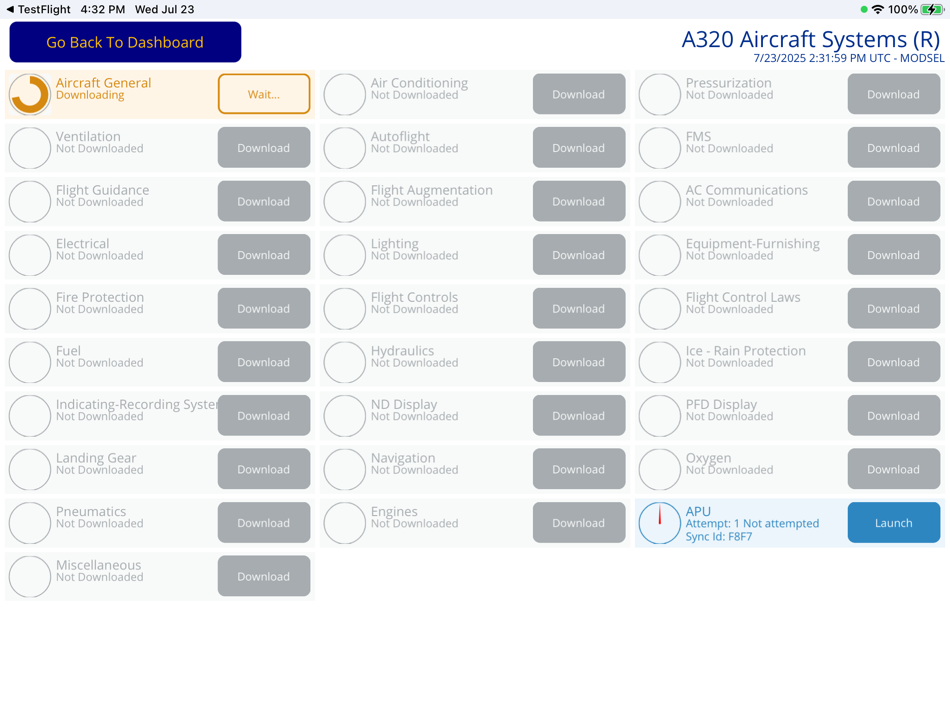950x713 pixels.
Task: Click the FMS status circle
Action: tap(660, 148)
